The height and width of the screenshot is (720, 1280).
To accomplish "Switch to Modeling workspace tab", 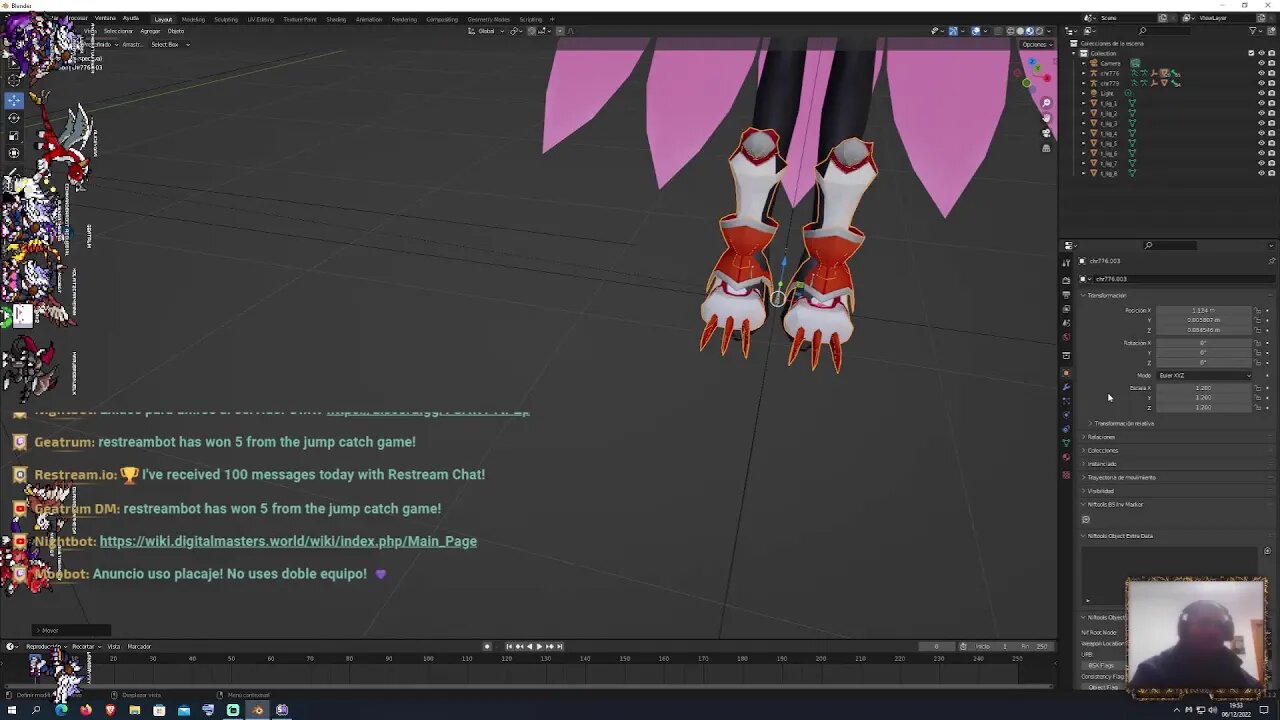I will (x=193, y=19).
